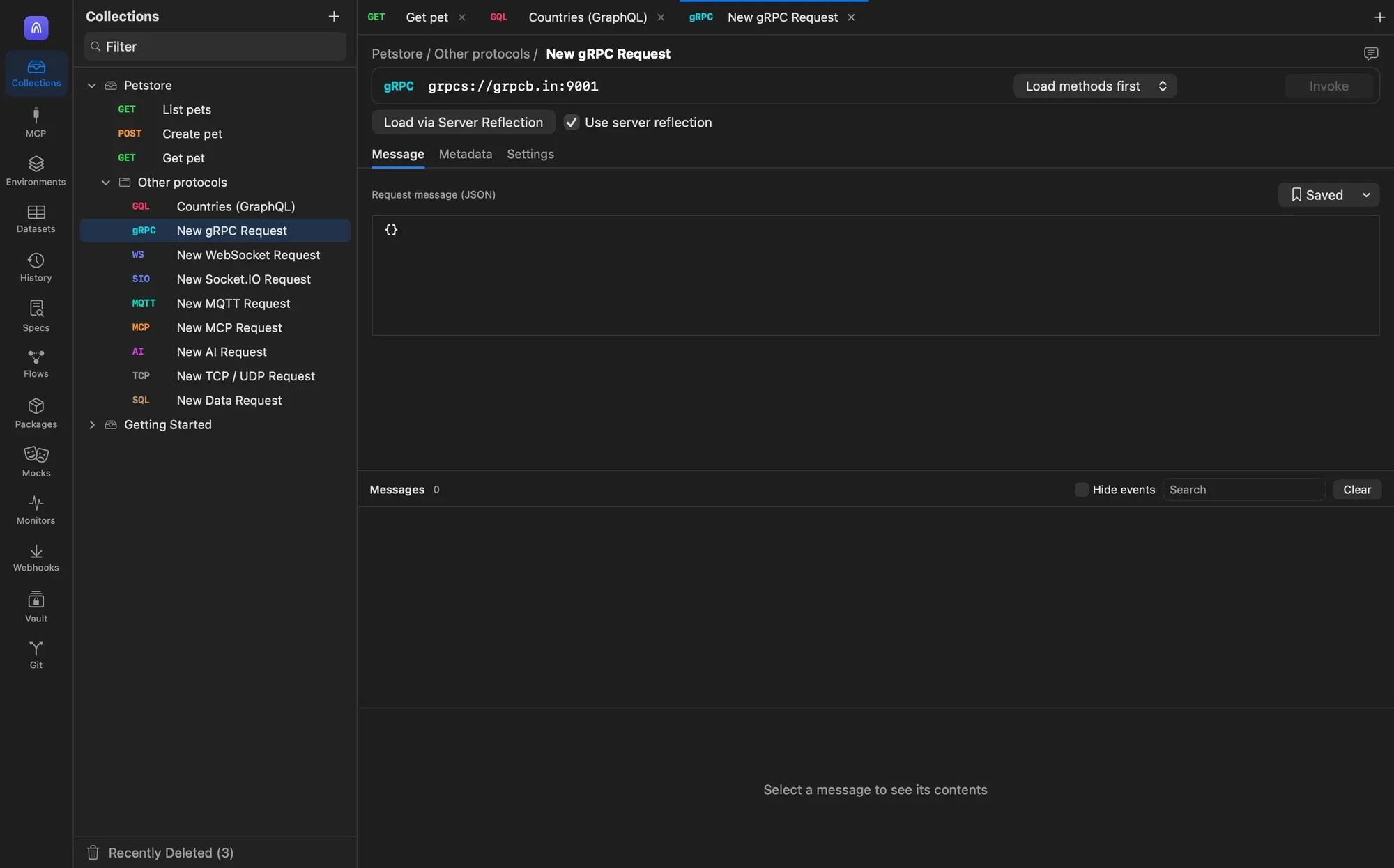The image size is (1394, 868).
Task: Open the Load methods first dropdown
Action: [1095, 86]
